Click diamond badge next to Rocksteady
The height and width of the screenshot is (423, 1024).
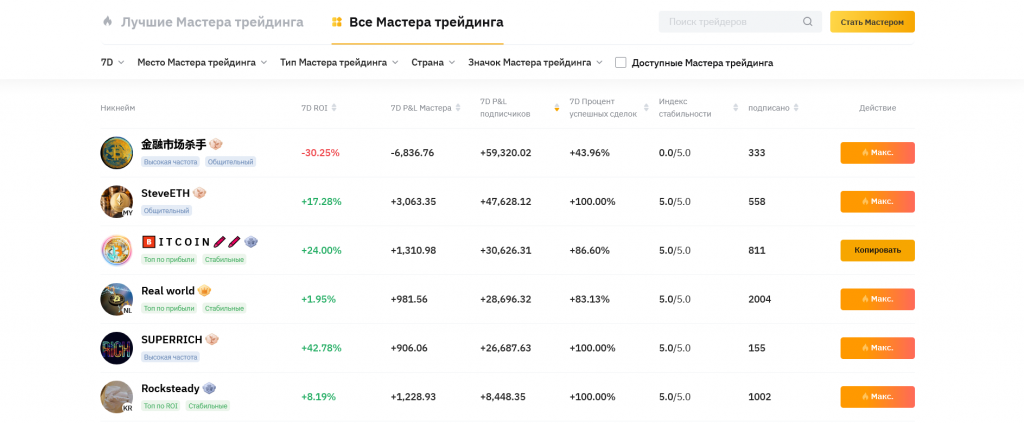tap(209, 388)
